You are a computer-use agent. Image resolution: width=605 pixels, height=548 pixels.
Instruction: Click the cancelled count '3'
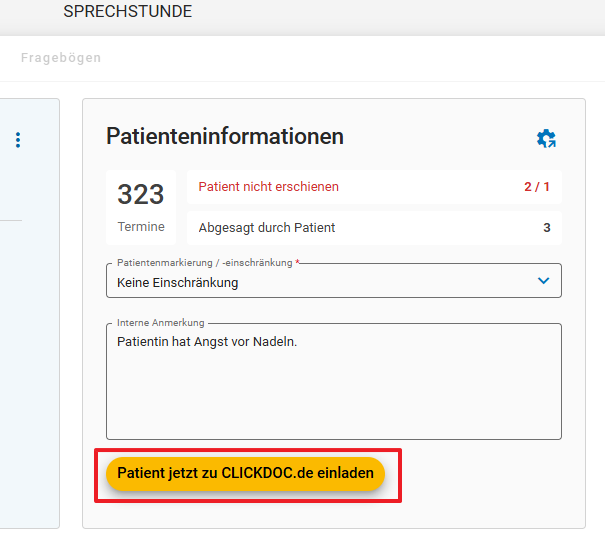pos(547,228)
